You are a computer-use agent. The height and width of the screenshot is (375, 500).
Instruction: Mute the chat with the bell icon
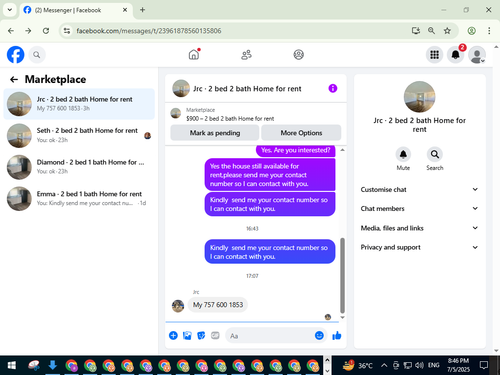pyautogui.click(x=403, y=154)
